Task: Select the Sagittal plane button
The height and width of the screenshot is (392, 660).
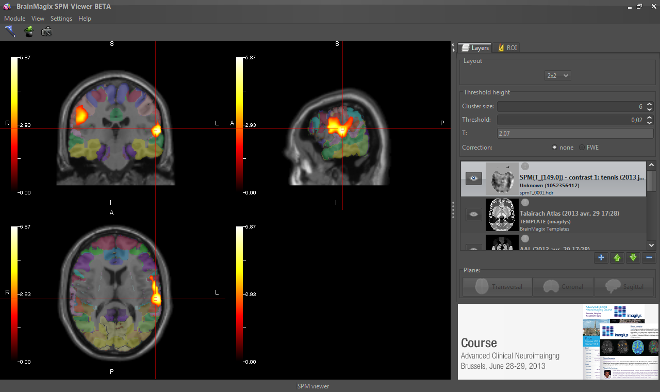Action: click(x=625, y=286)
